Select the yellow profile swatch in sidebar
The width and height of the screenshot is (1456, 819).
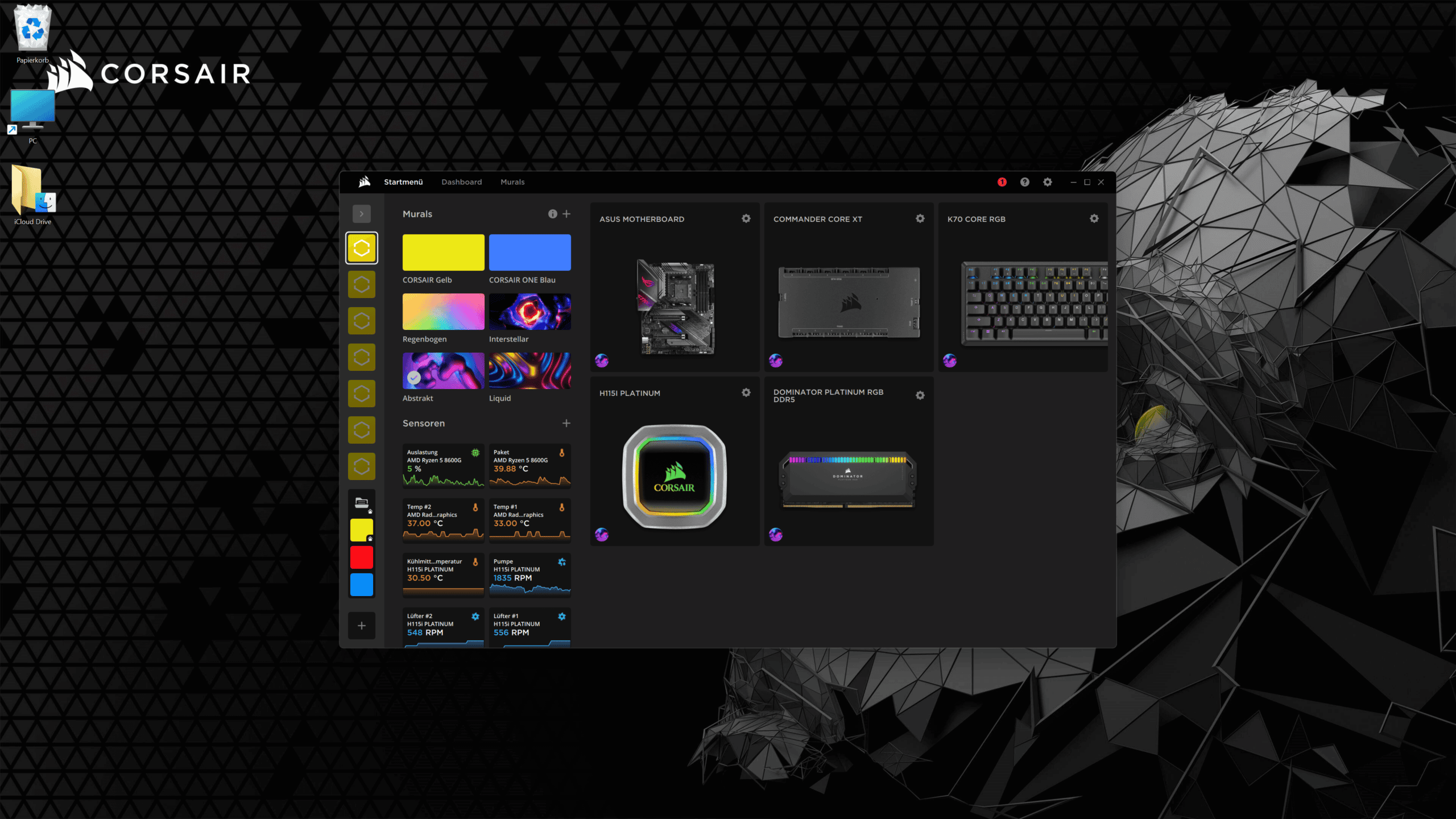click(x=362, y=530)
